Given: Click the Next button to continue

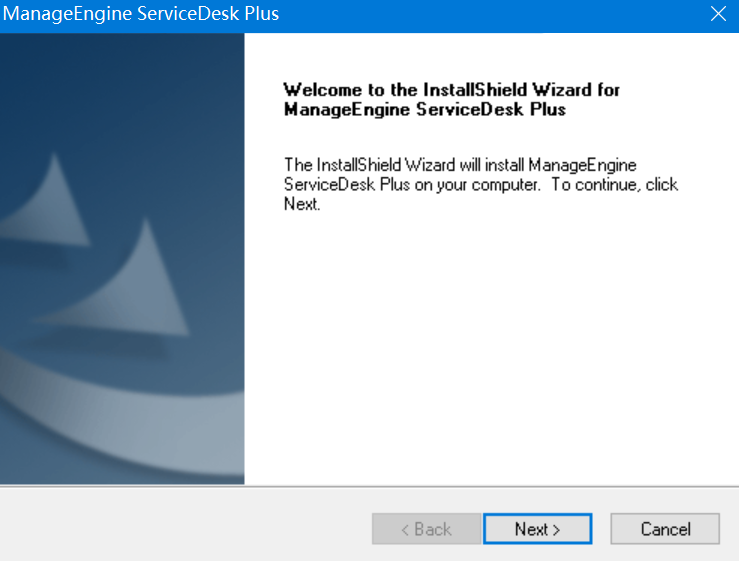Looking at the screenshot, I should (537, 529).
